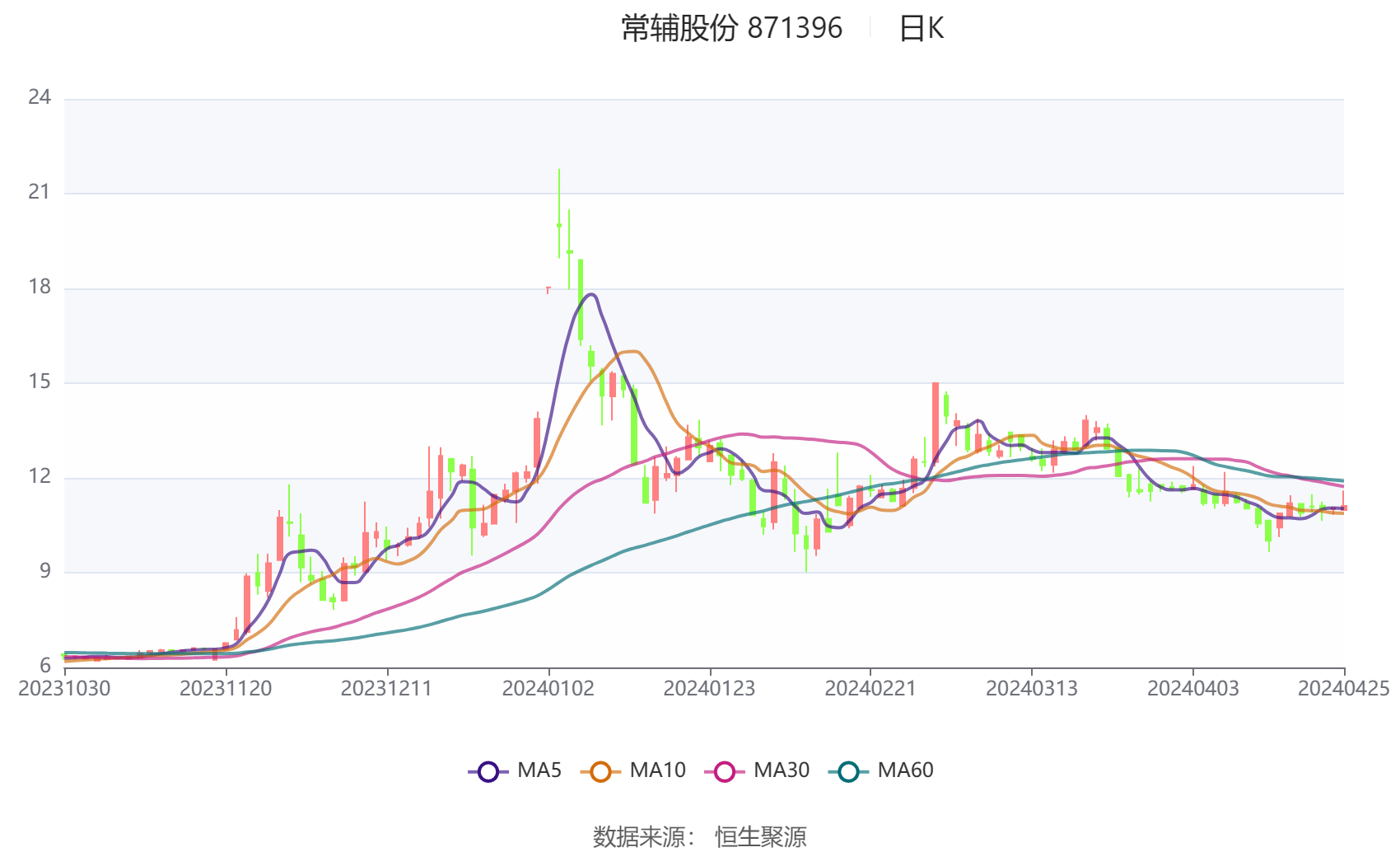The width and height of the screenshot is (1400, 852).
Task: Click the chart title 常辅股份 871396
Action: pos(731,29)
